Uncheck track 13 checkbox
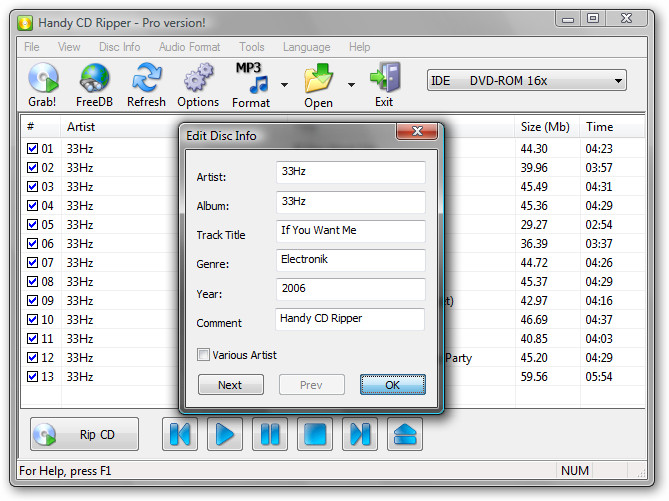This screenshot has width=669, height=501. [32, 376]
